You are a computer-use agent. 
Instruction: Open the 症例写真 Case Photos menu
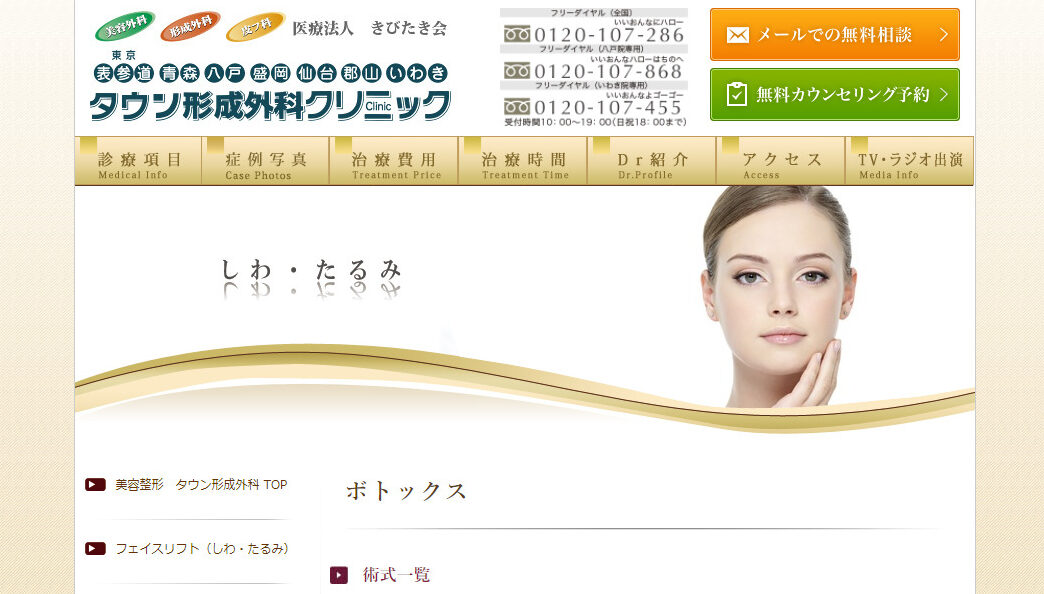[266, 162]
